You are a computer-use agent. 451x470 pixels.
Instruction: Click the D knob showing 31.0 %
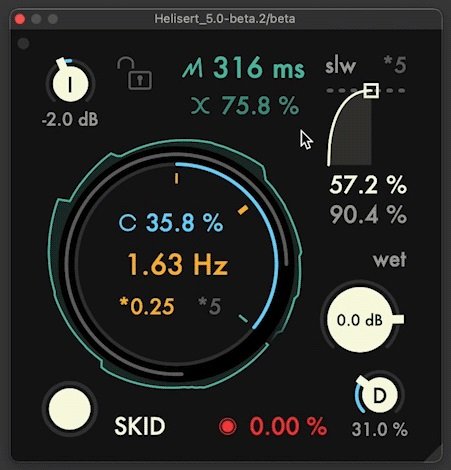tap(379, 395)
